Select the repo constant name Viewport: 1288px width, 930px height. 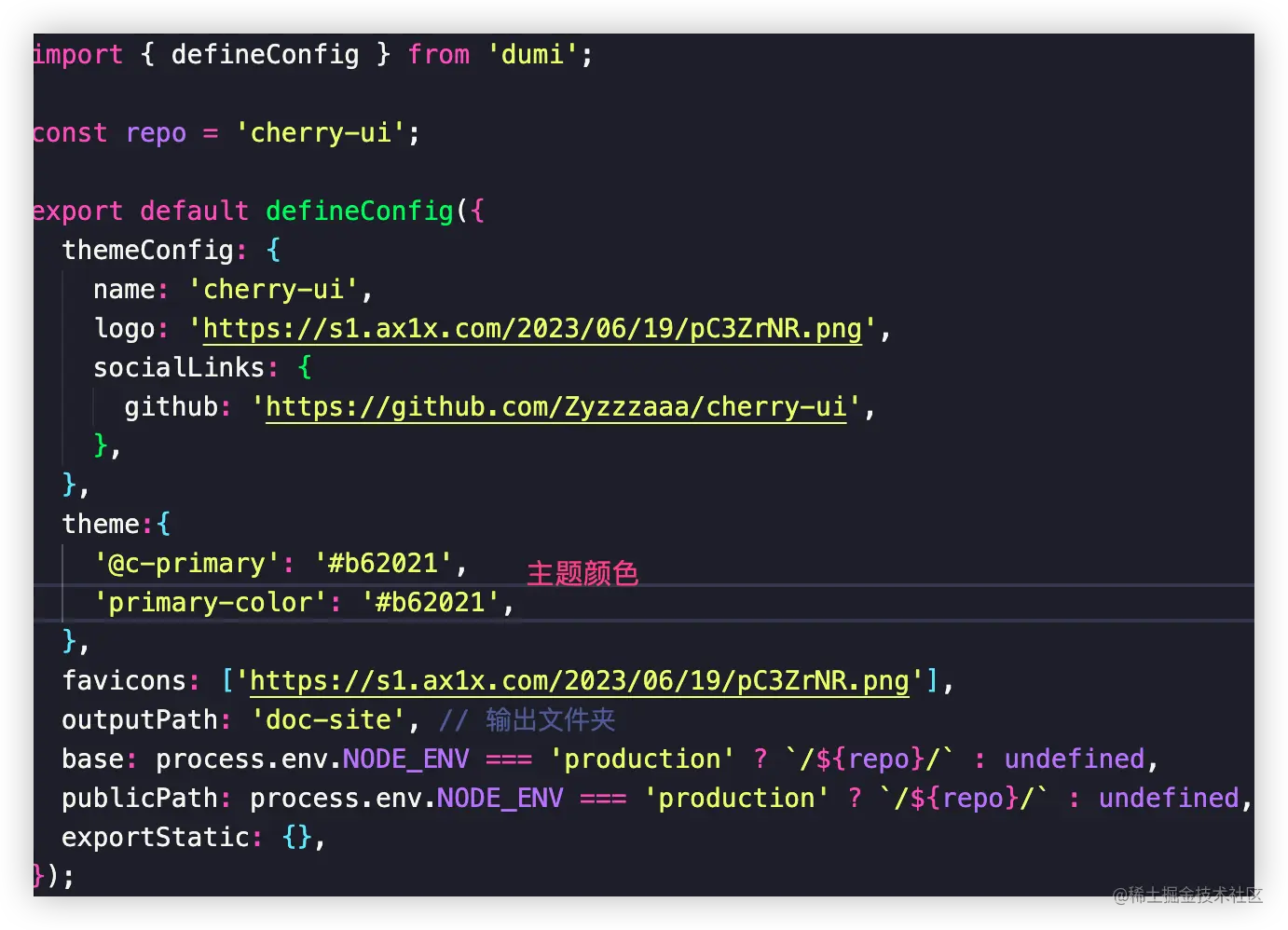point(156,133)
